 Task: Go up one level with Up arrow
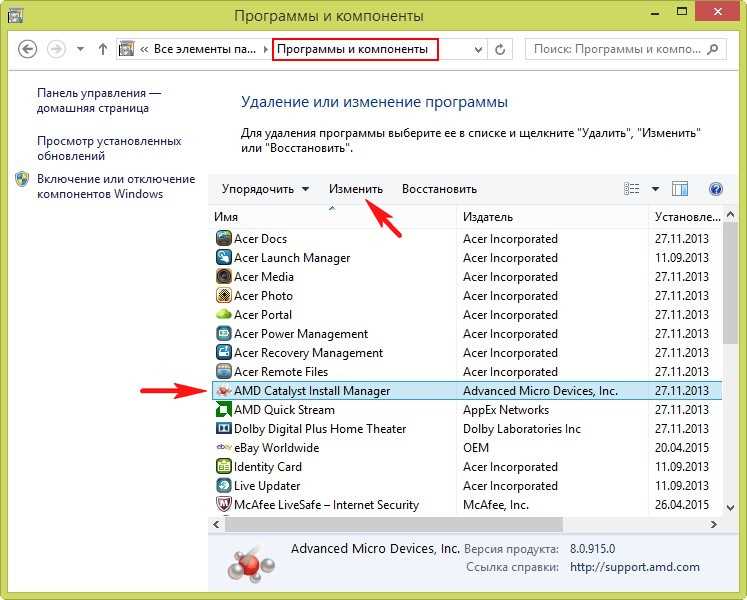click(x=102, y=49)
